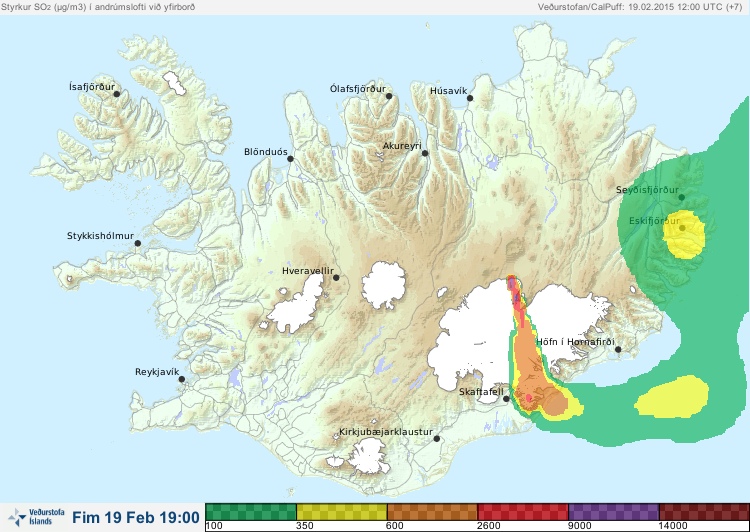
Task: Select the red 2600 legend swatch
Action: click(x=523, y=512)
